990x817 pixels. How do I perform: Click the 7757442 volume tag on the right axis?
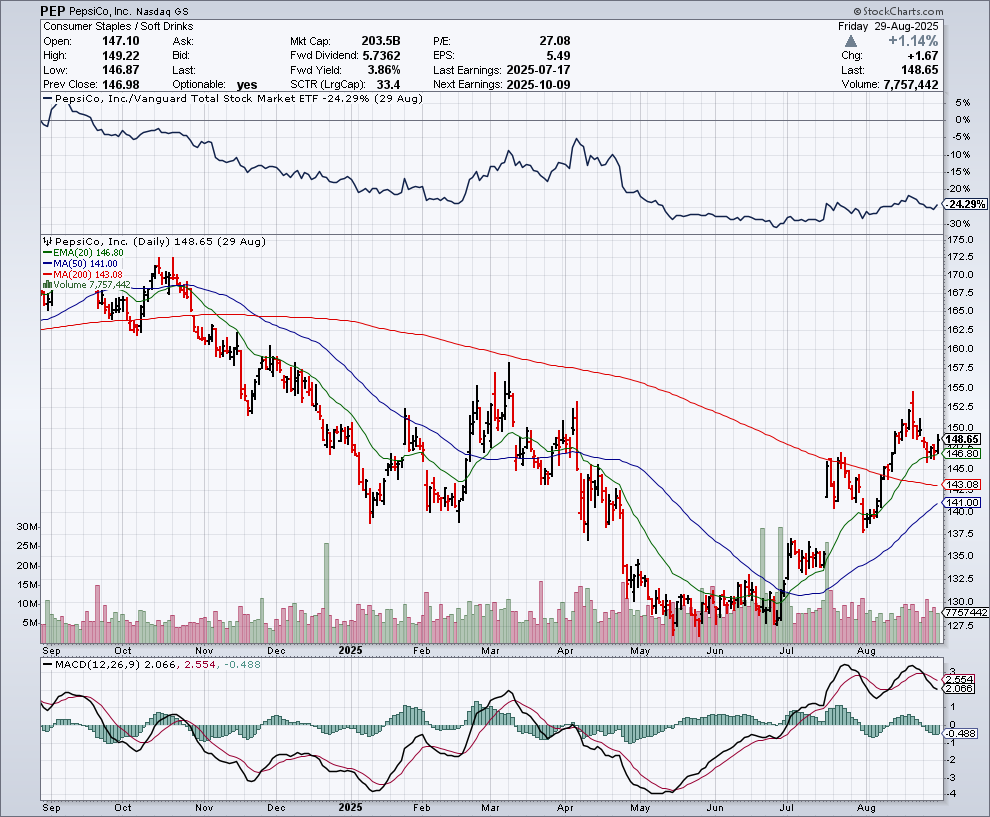click(965, 612)
